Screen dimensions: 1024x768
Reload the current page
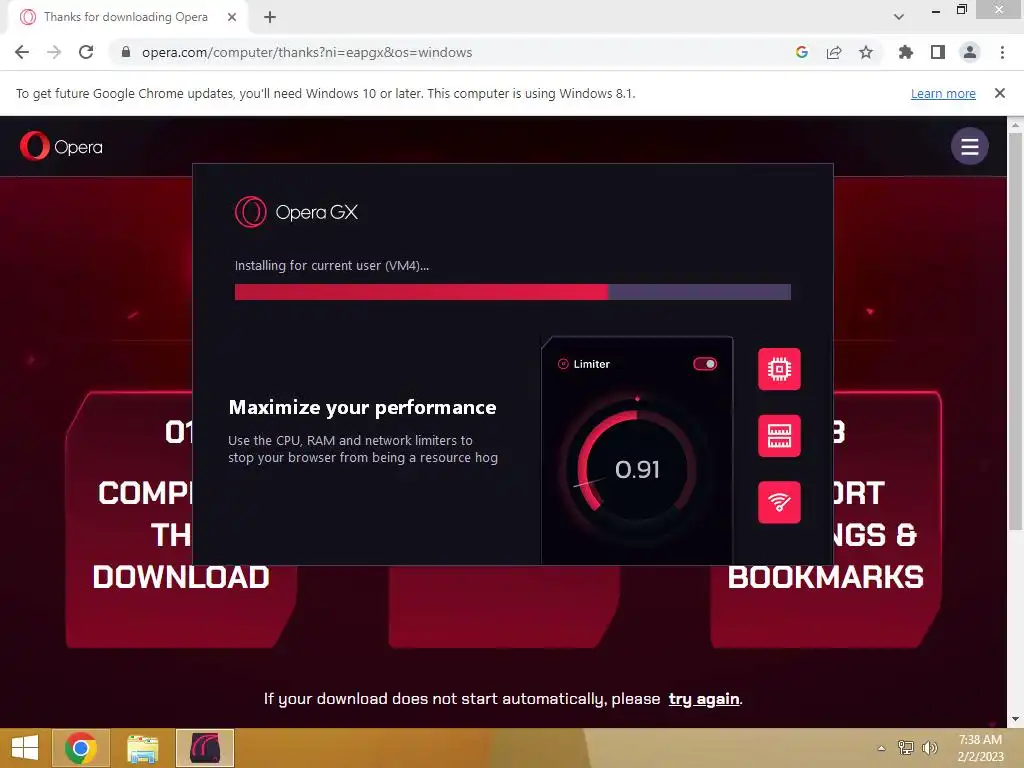pos(86,52)
